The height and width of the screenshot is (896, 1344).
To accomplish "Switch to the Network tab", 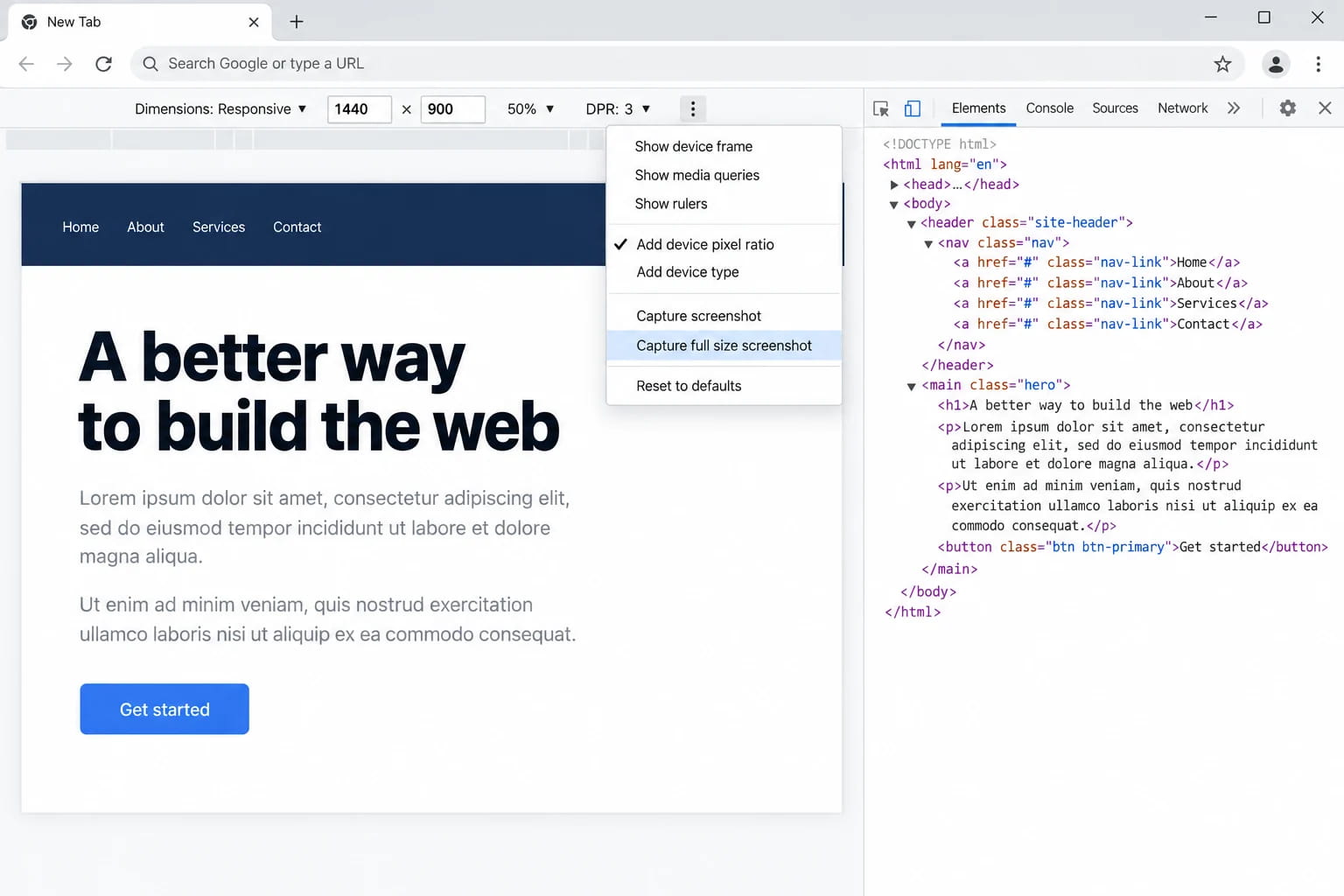I will tap(1182, 108).
